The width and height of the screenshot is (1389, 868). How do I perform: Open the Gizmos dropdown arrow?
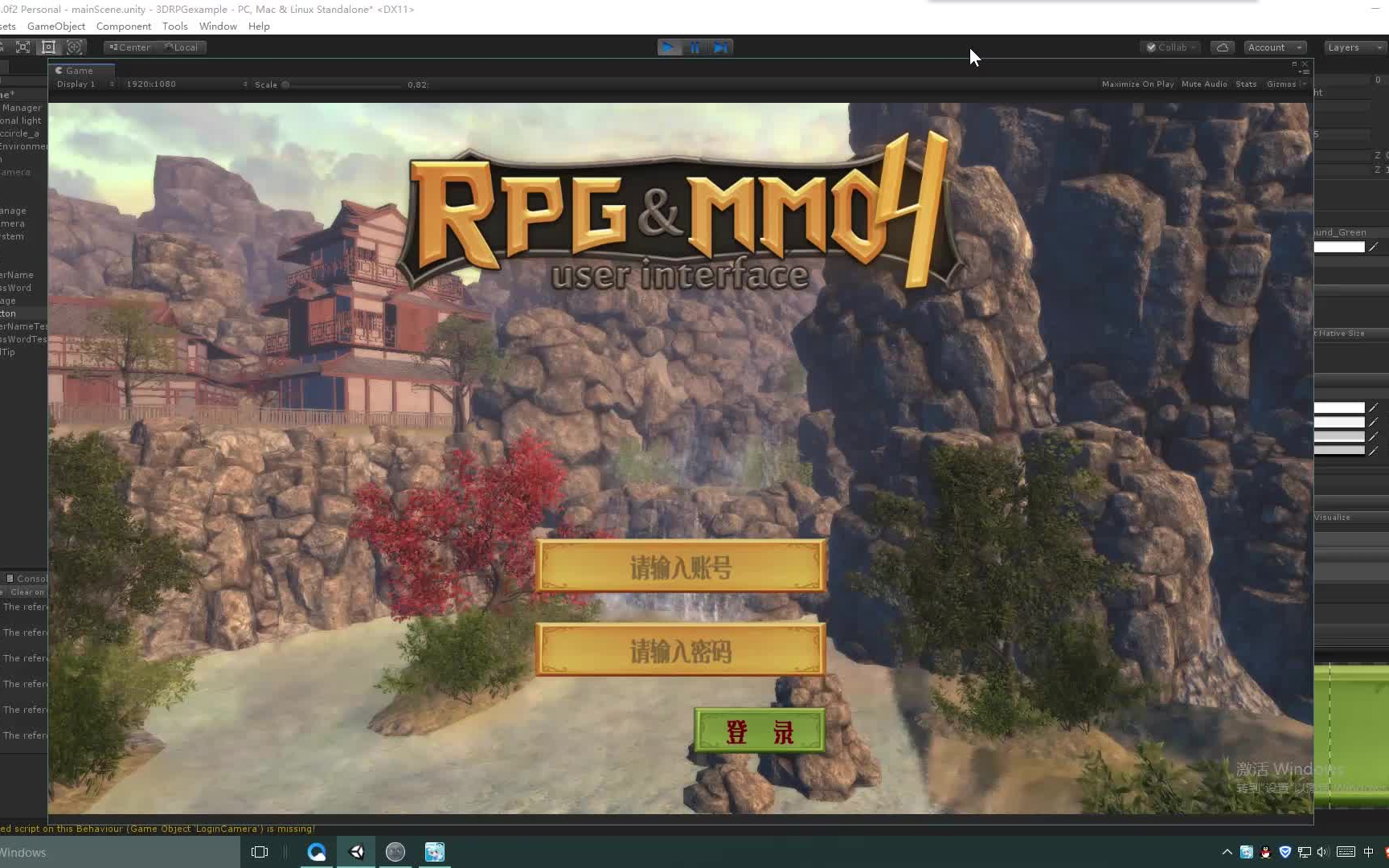point(1303,84)
